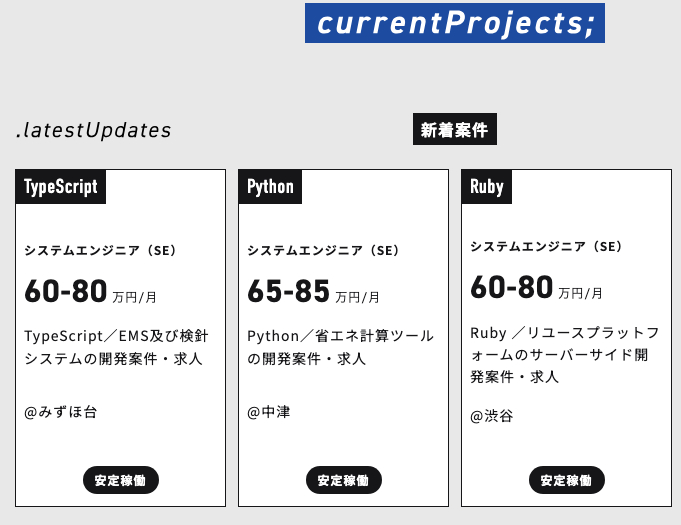Click the @みずほ台 location text
This screenshot has height=525, width=681.
61,411
